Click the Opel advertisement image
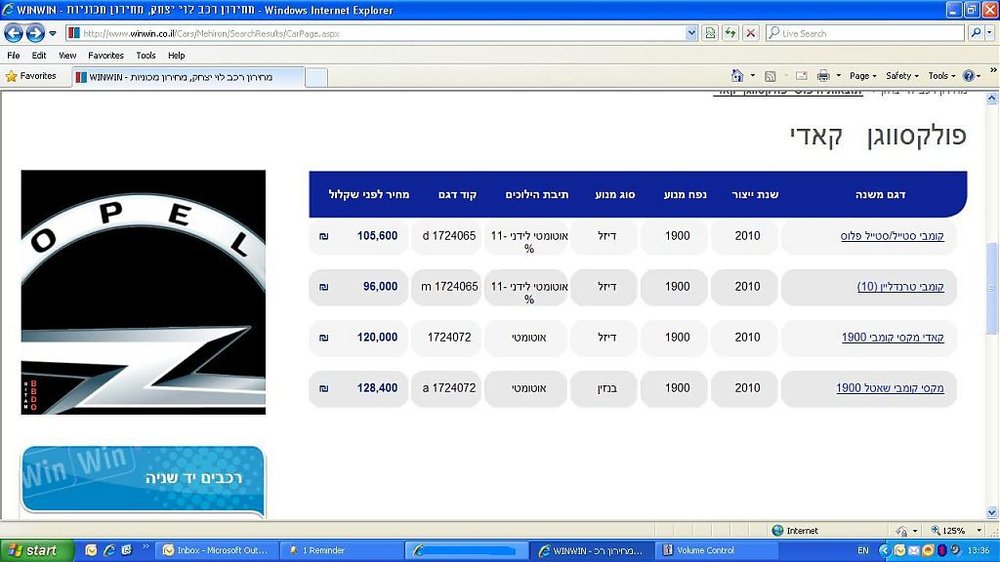Screen dimensions: 1000x562 click(x=143, y=292)
